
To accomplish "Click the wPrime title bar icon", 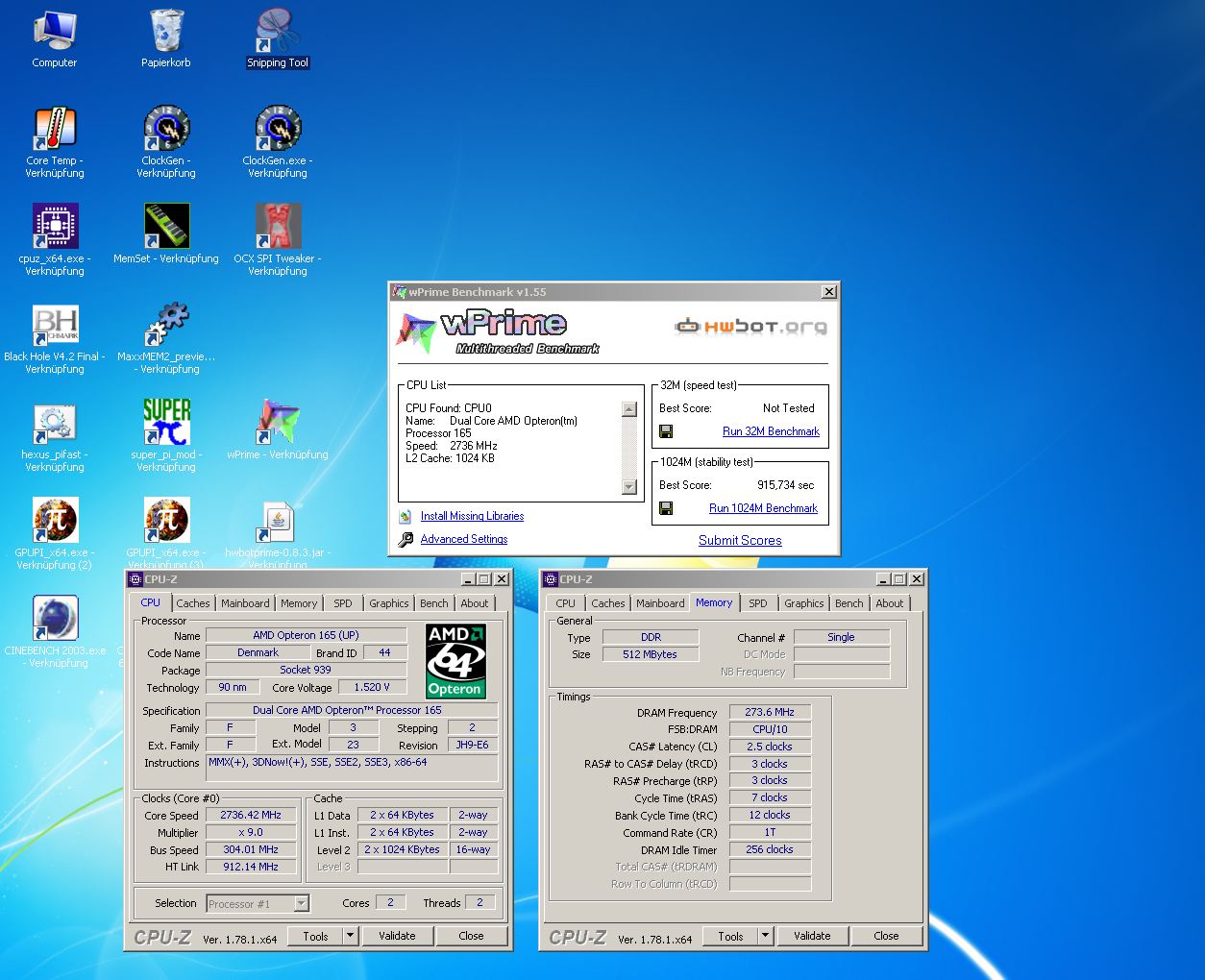I will [x=399, y=292].
